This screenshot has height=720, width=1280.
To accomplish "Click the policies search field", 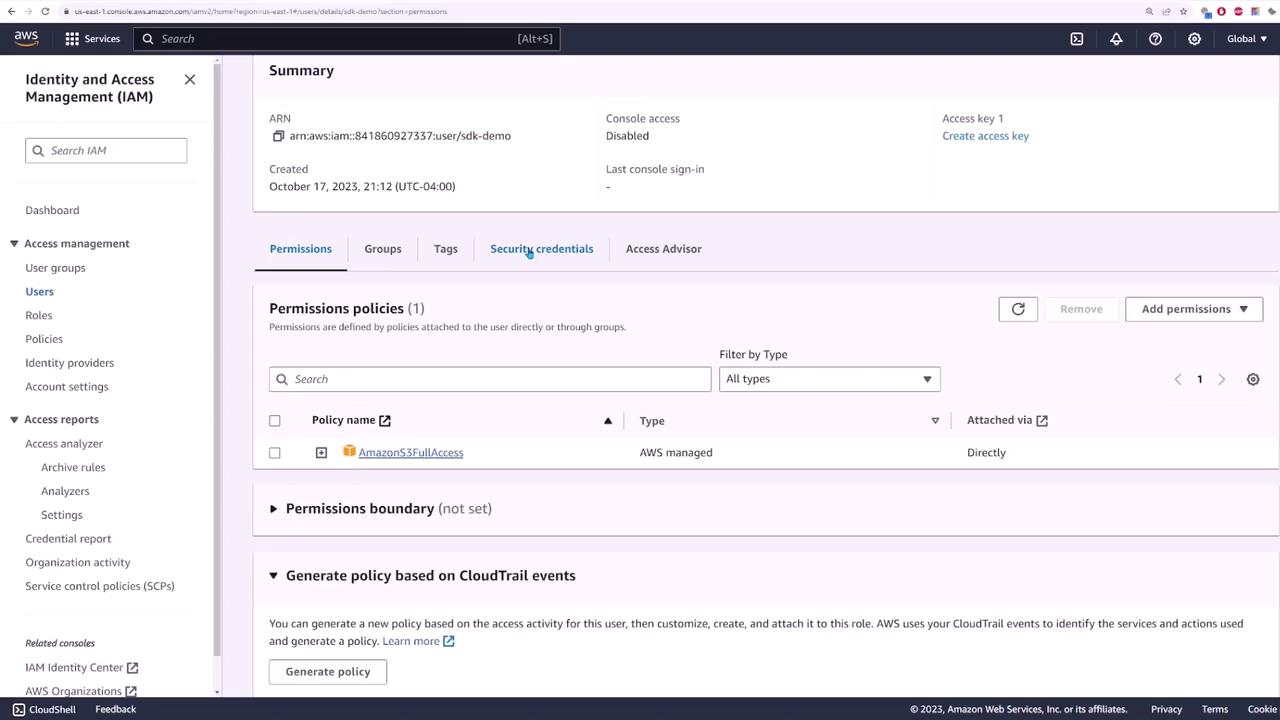I will 490,379.
